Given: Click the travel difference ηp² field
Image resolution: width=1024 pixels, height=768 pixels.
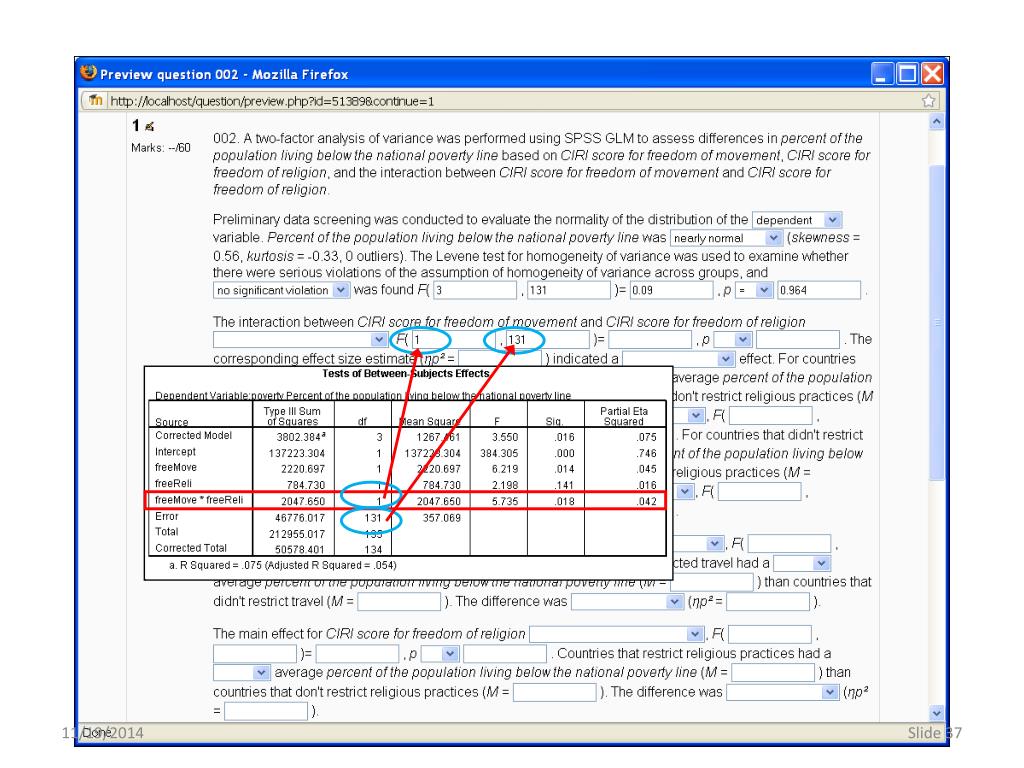Looking at the screenshot, I should click(x=768, y=601).
